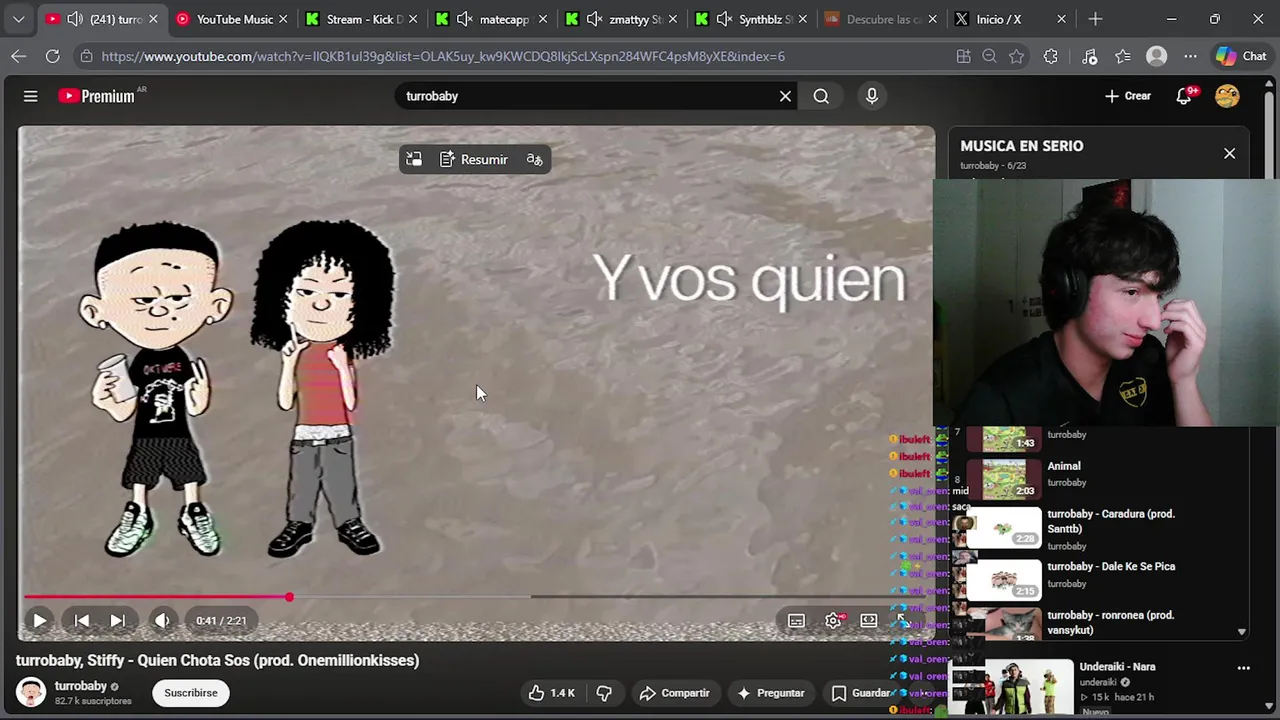
Task: Open the account avatar menu
Action: (x=1227, y=96)
